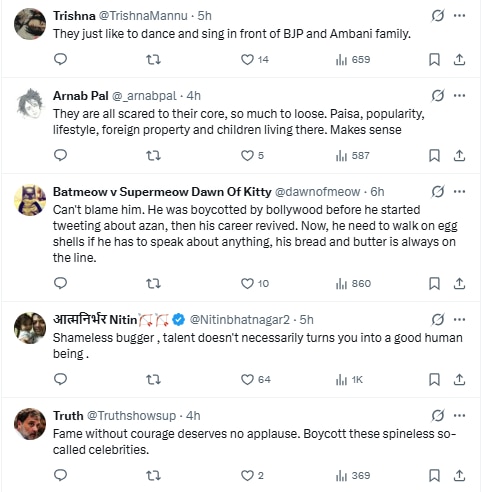Bookmark Trishna's tweet

(x=434, y=59)
